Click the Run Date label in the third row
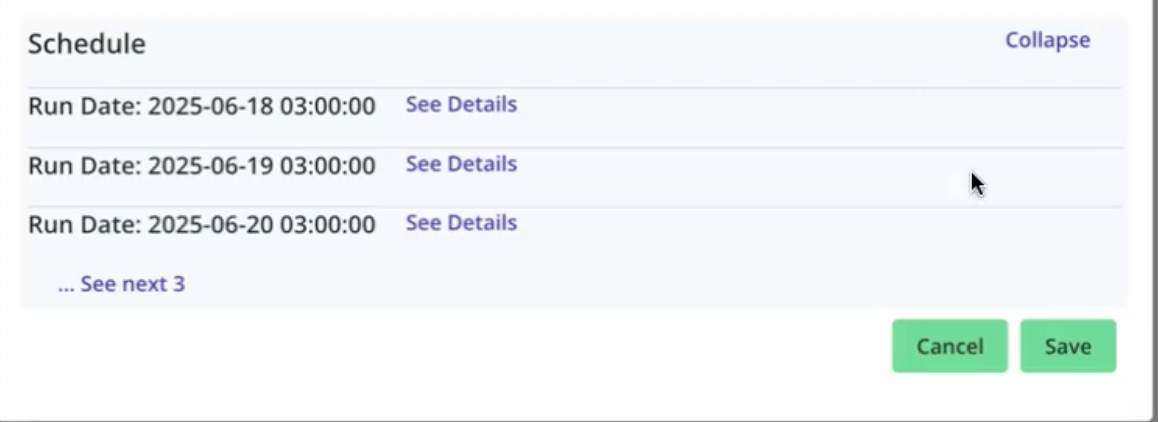This screenshot has width=1158, height=422. (x=84, y=225)
